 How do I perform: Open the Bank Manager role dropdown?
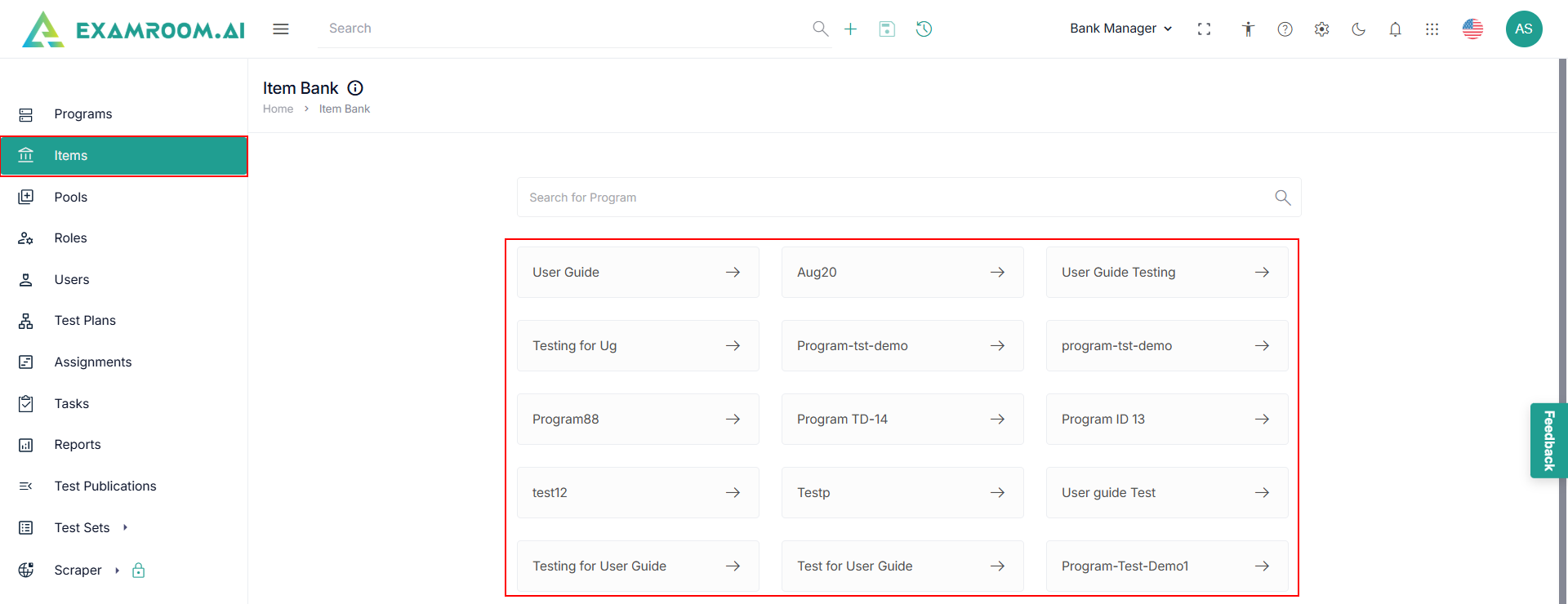1120,29
